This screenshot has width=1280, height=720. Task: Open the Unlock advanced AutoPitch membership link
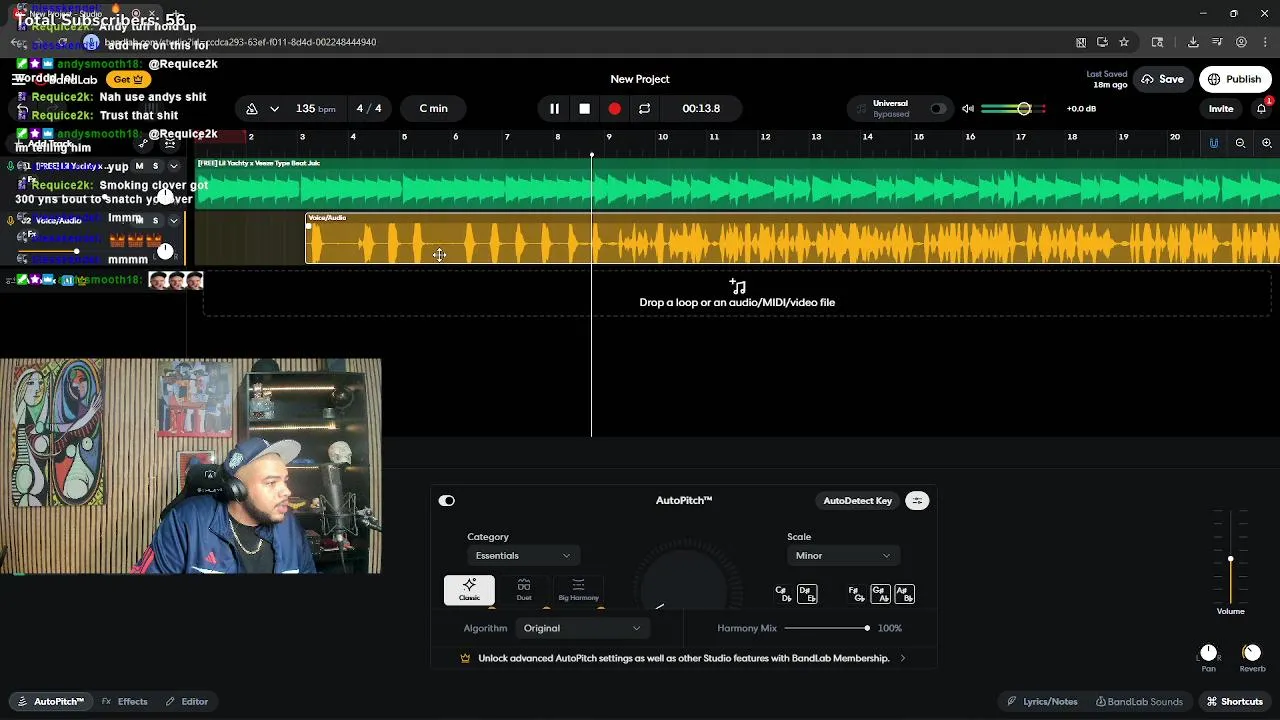tap(684, 658)
